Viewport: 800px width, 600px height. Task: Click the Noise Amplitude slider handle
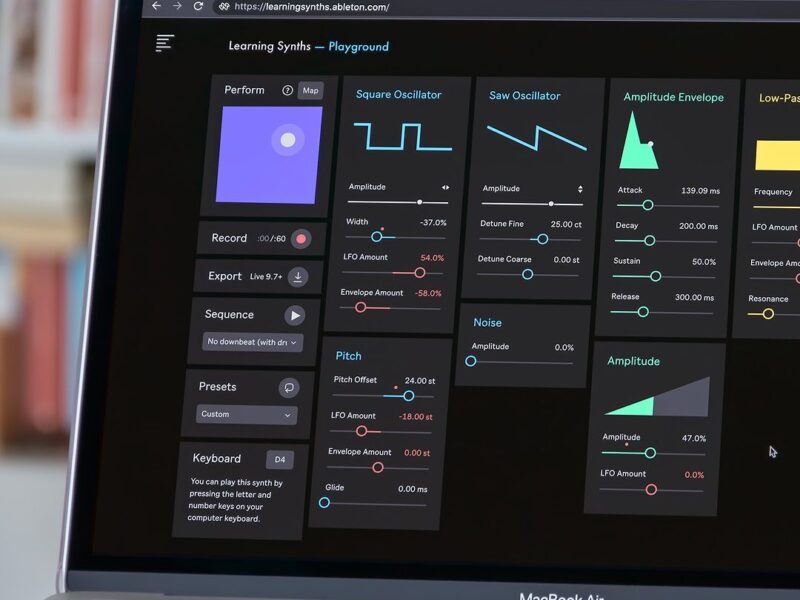pyautogui.click(x=471, y=362)
